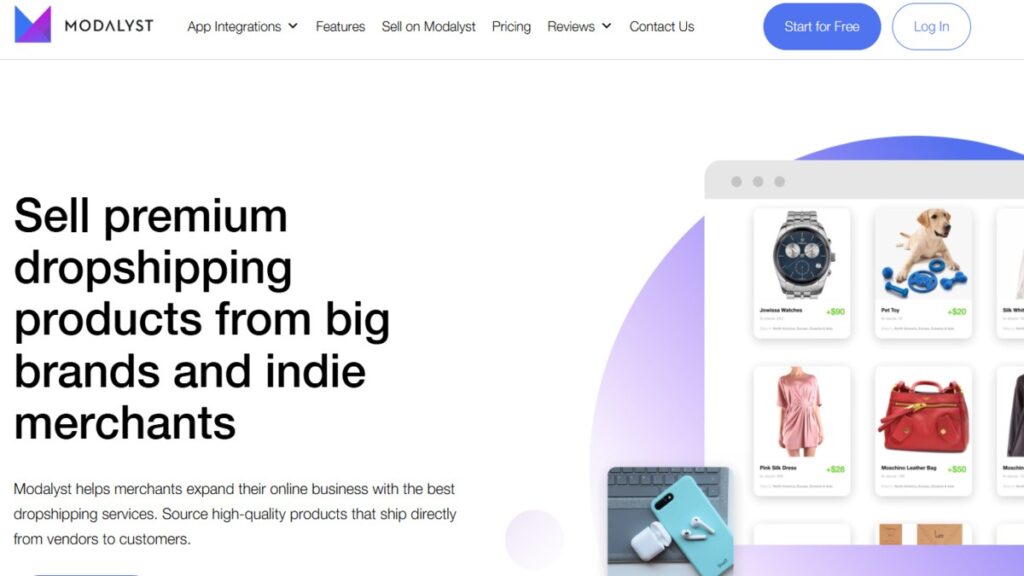Screen dimensions: 1024x576
Task: Go to Sell on Modalyst
Action: (428, 27)
